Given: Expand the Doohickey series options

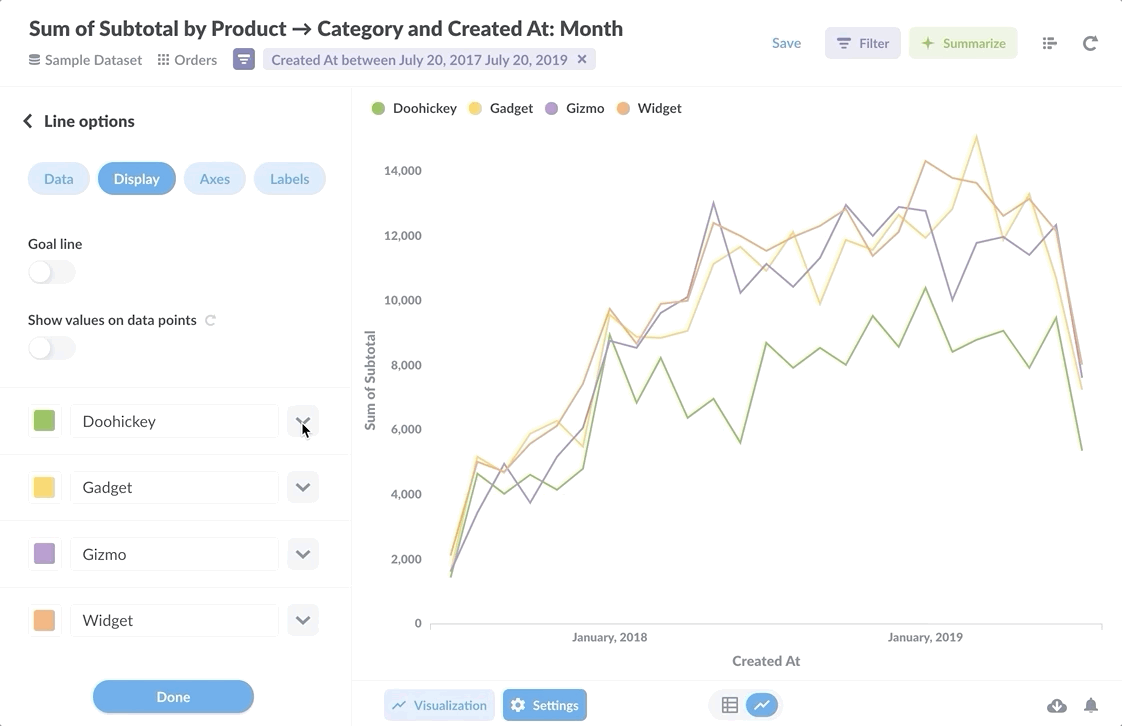Looking at the screenshot, I should click(303, 421).
